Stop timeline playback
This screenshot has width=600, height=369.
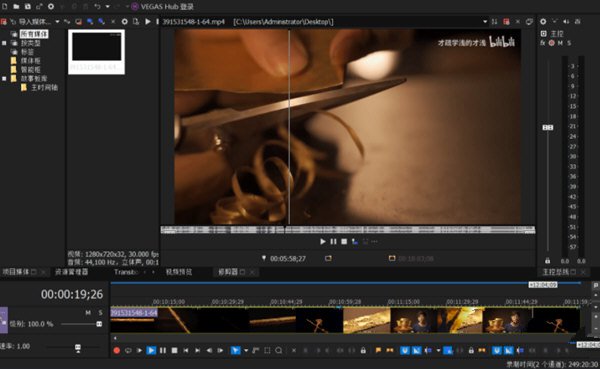click(x=174, y=350)
